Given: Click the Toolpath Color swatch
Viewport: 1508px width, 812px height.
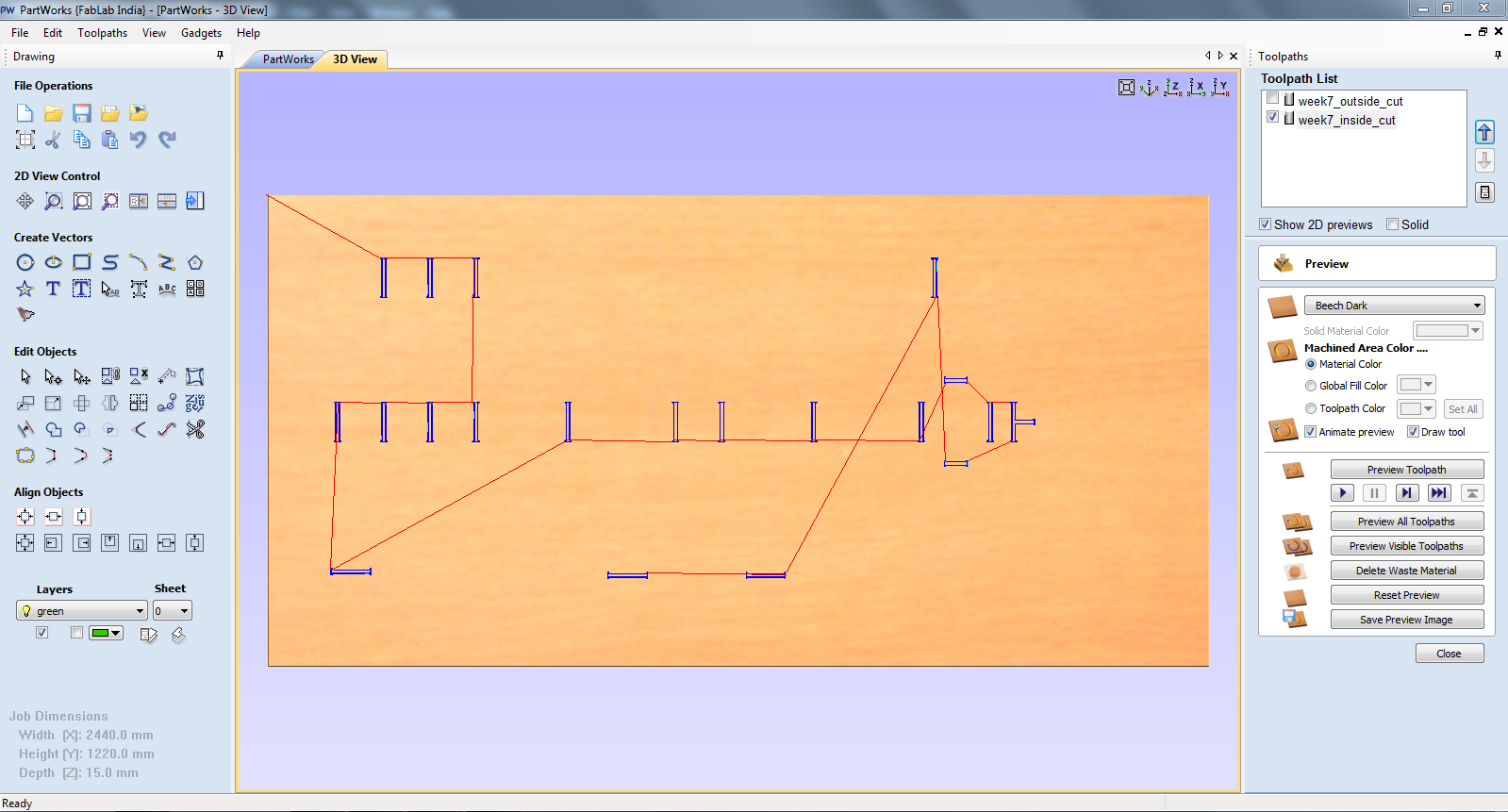Looking at the screenshot, I should [x=1411, y=408].
